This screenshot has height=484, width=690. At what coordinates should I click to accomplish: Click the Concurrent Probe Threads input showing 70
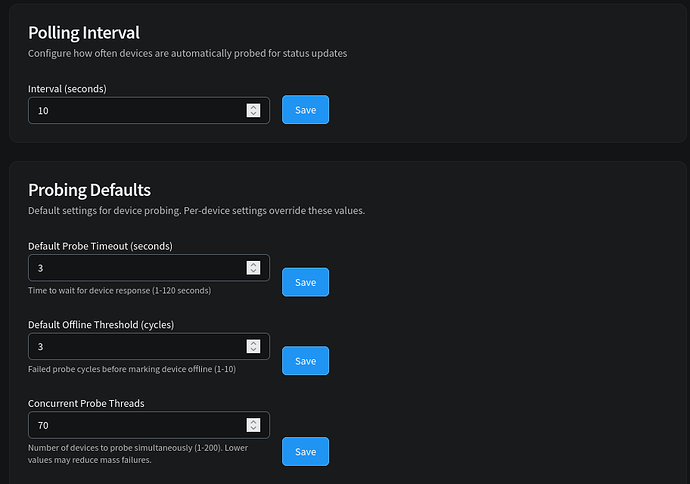pyautogui.click(x=135, y=425)
